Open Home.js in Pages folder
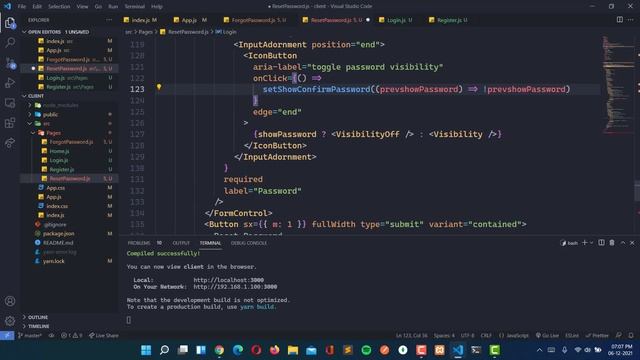Image resolution: width=640 pixels, height=360 pixels. point(59,151)
